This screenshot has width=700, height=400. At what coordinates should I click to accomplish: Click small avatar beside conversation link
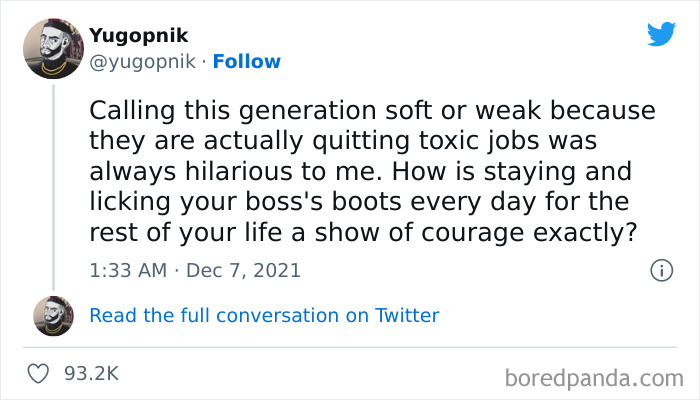coord(53,315)
